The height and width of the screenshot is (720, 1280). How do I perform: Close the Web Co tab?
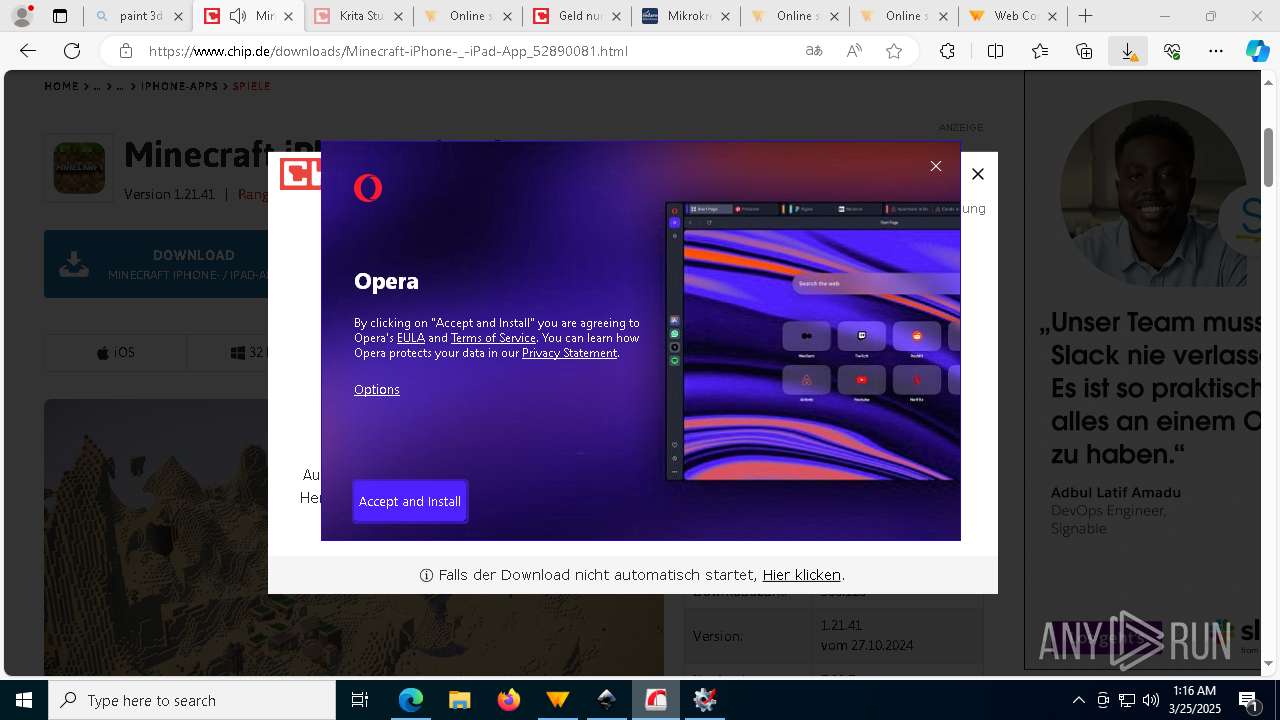[1052, 16]
